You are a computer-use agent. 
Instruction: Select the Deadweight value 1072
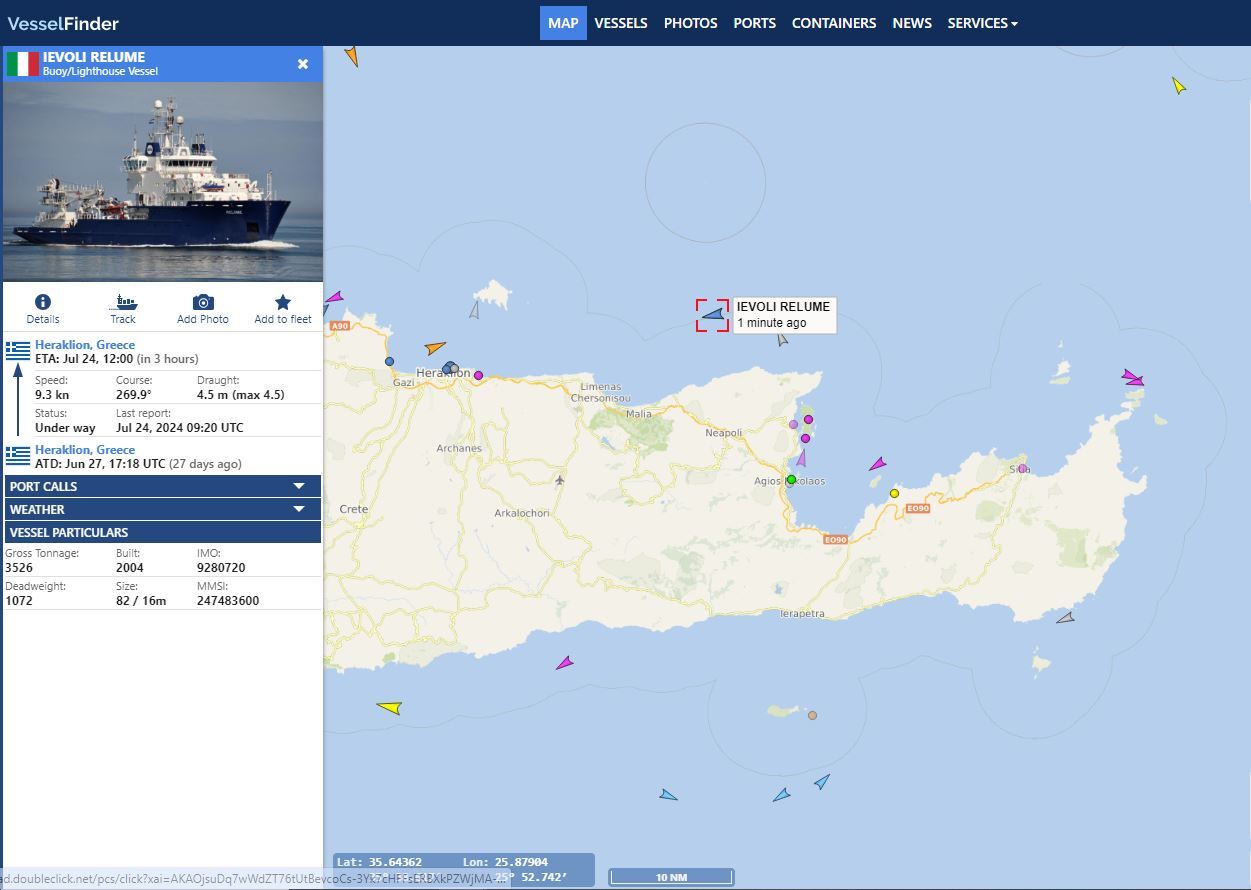point(18,601)
